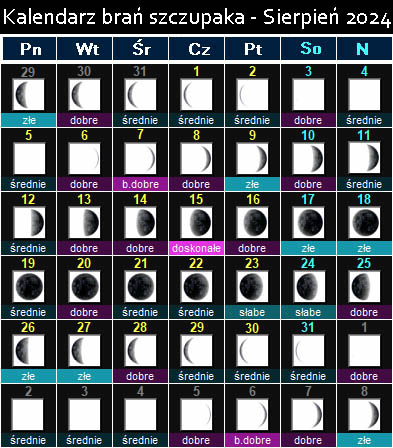The height and width of the screenshot is (448, 393).
Task: Click the 'dobre' label under day 13
Action: click(84, 248)
